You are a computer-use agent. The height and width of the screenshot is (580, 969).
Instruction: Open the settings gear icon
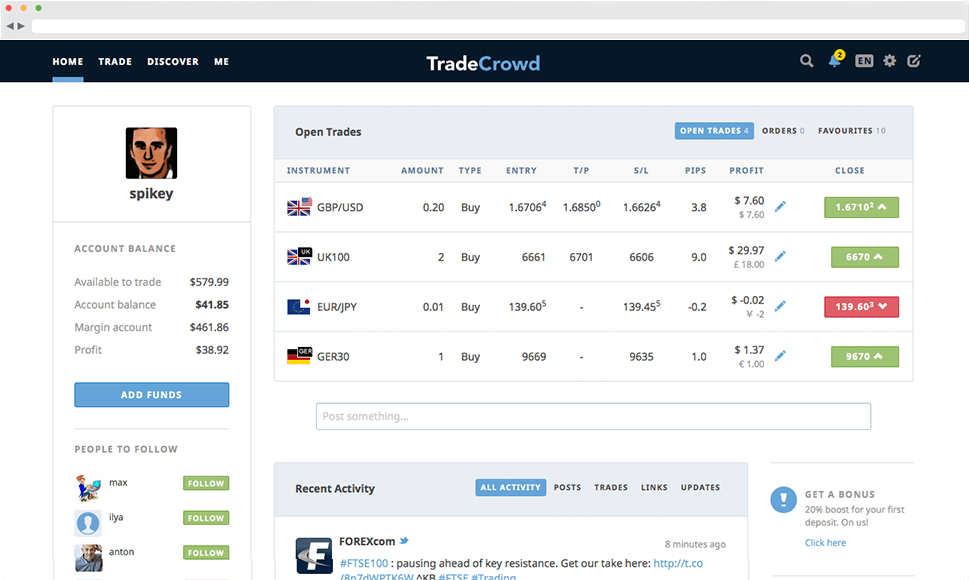coord(889,61)
